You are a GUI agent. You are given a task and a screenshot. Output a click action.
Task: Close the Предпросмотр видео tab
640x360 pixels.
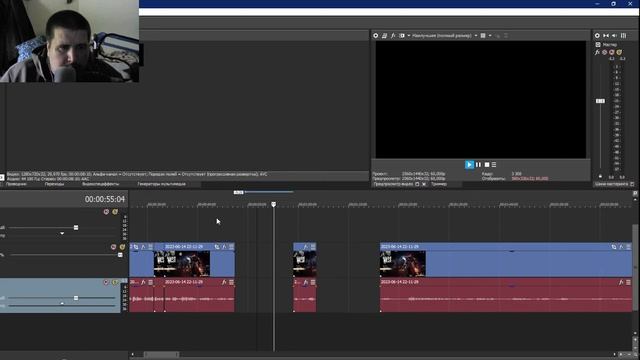click(x=424, y=184)
